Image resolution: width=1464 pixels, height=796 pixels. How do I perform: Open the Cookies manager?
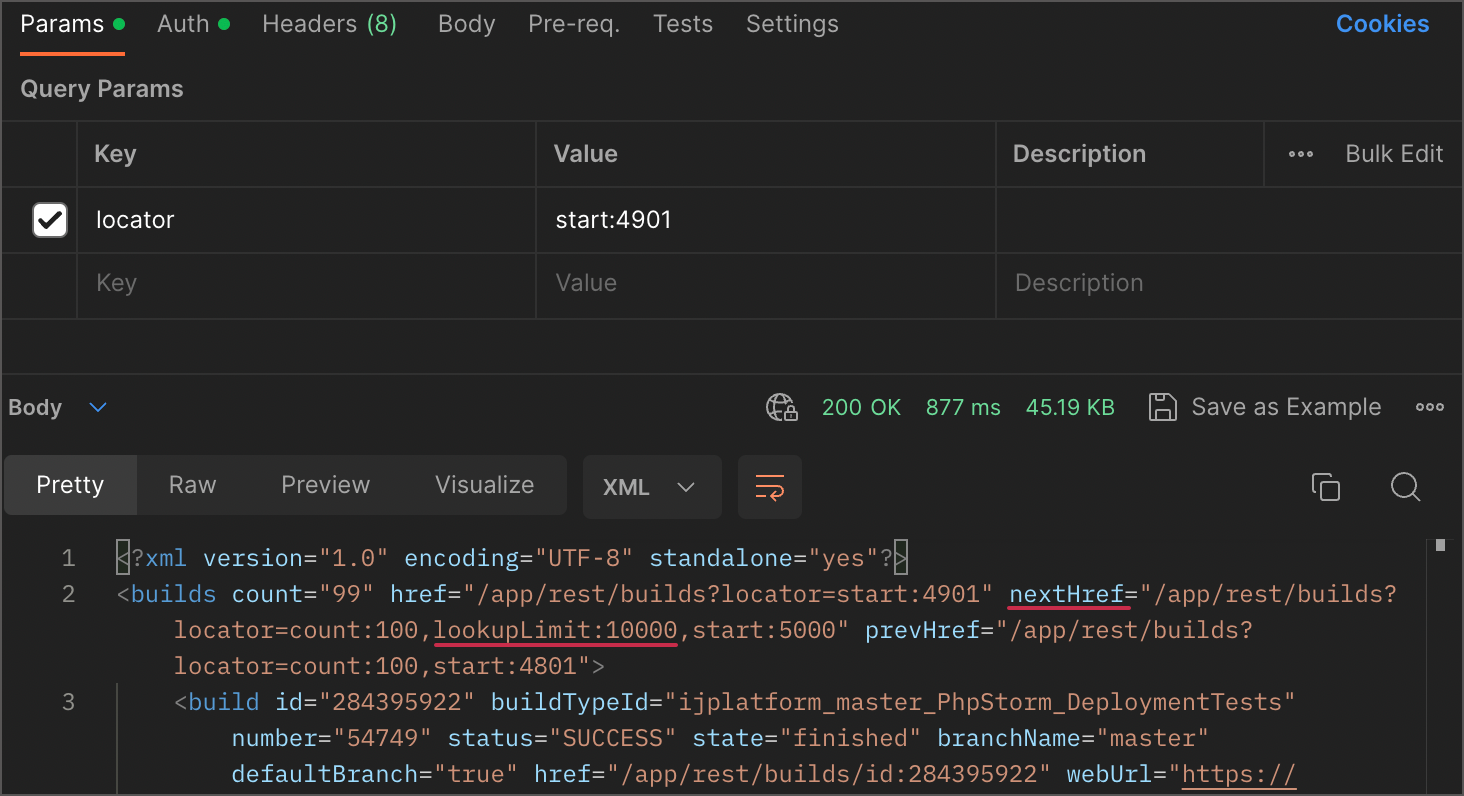tap(1382, 23)
